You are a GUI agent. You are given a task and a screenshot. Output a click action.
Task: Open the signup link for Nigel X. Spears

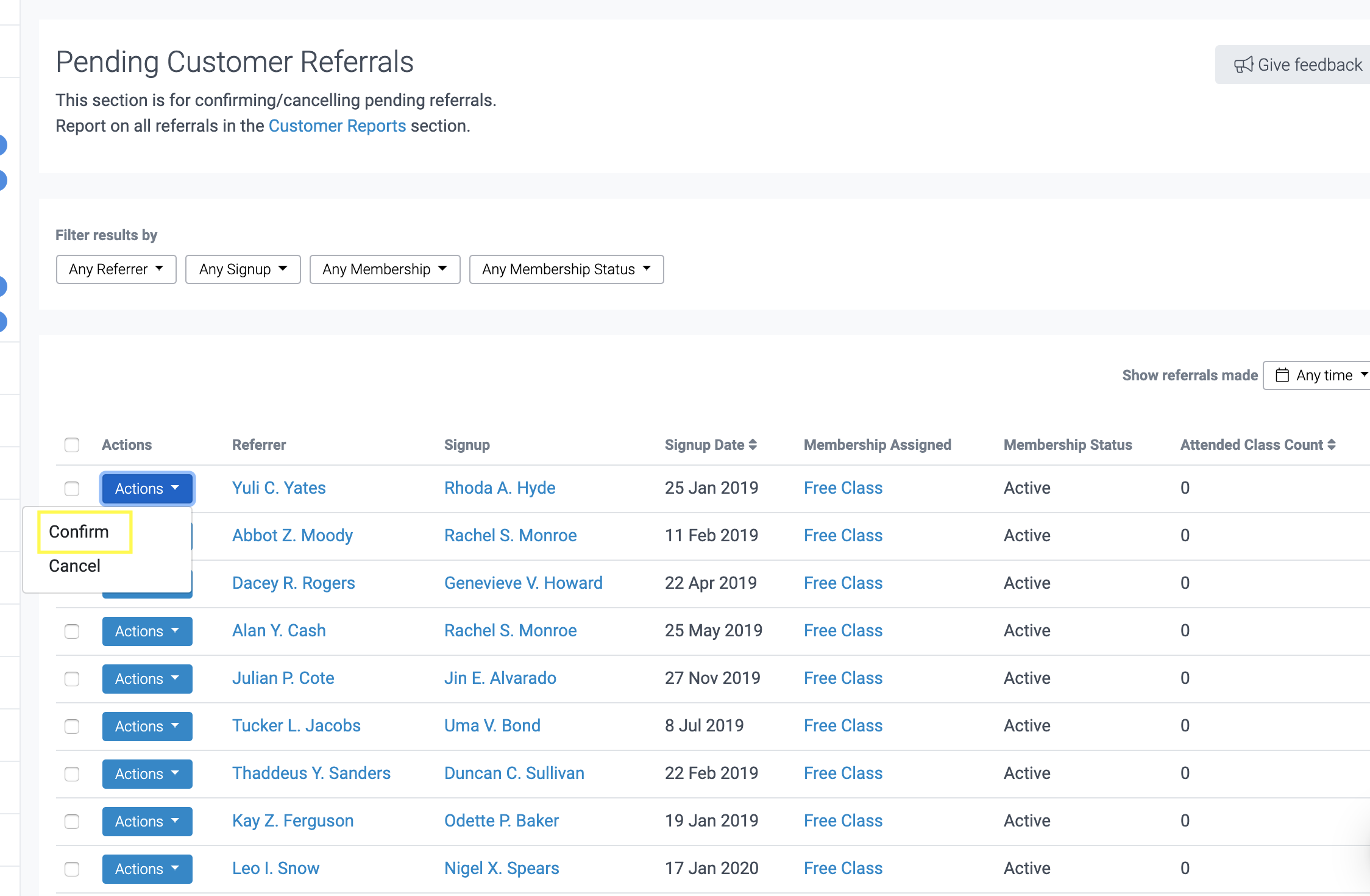point(501,868)
